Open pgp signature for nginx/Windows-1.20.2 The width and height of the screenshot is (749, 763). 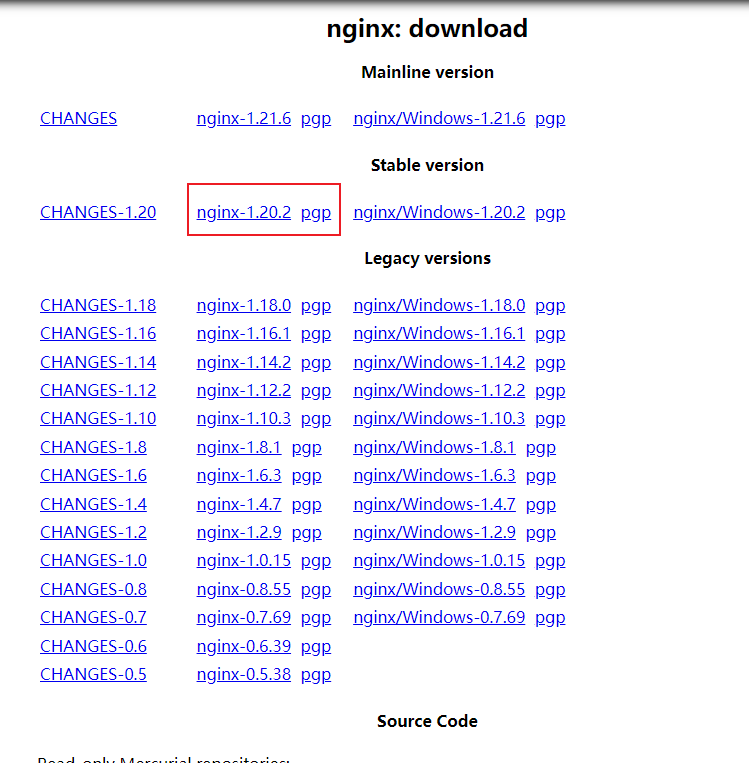[x=550, y=213]
